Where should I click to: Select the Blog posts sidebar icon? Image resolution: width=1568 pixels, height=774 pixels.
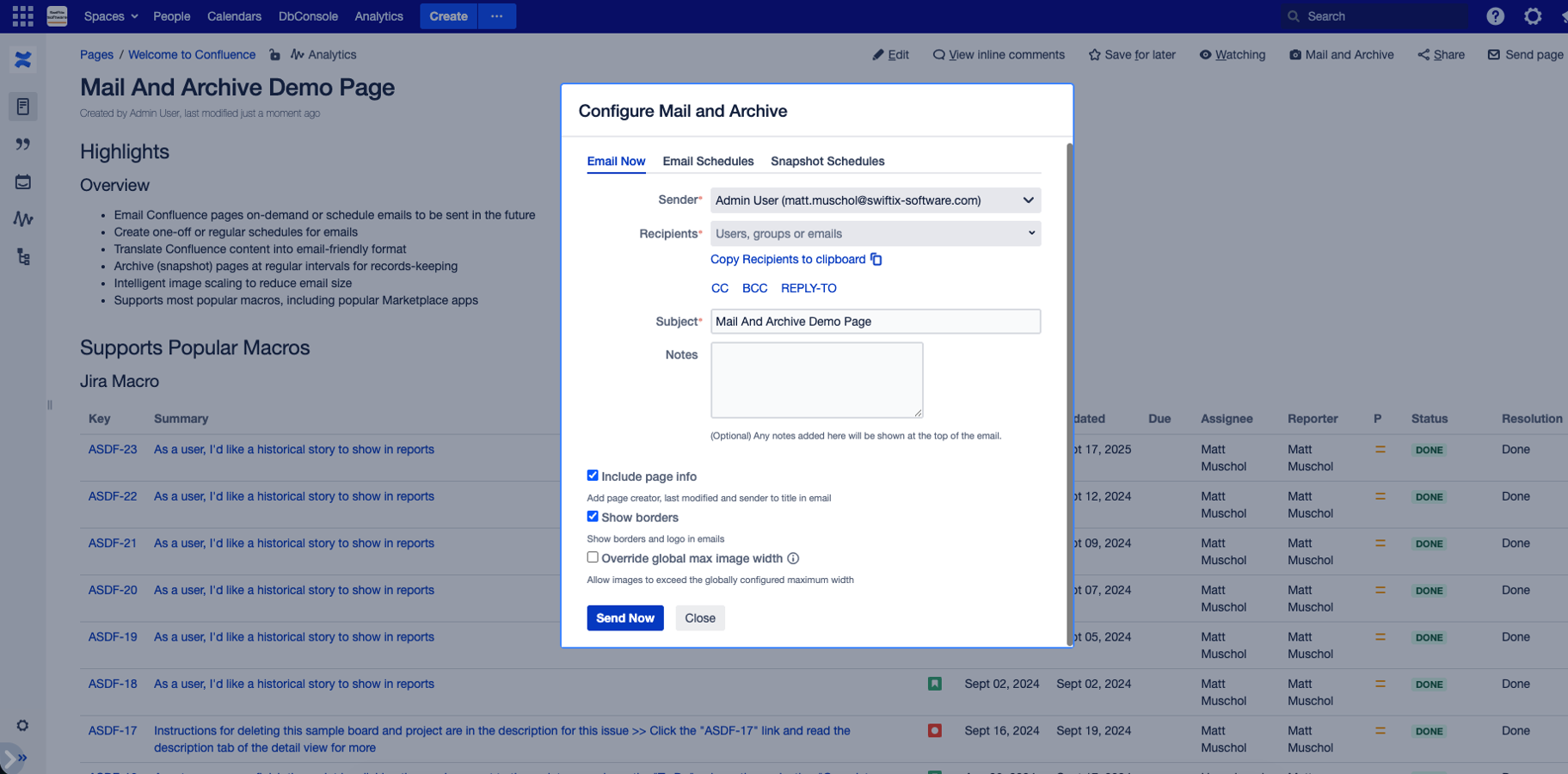click(x=23, y=144)
